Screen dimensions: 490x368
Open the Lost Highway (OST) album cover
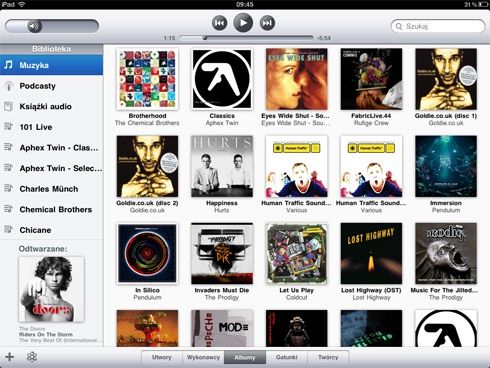pyautogui.click(x=371, y=253)
